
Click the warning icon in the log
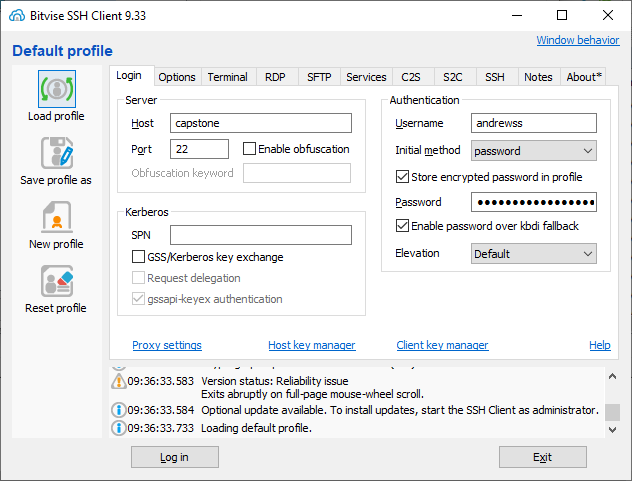coord(119,381)
